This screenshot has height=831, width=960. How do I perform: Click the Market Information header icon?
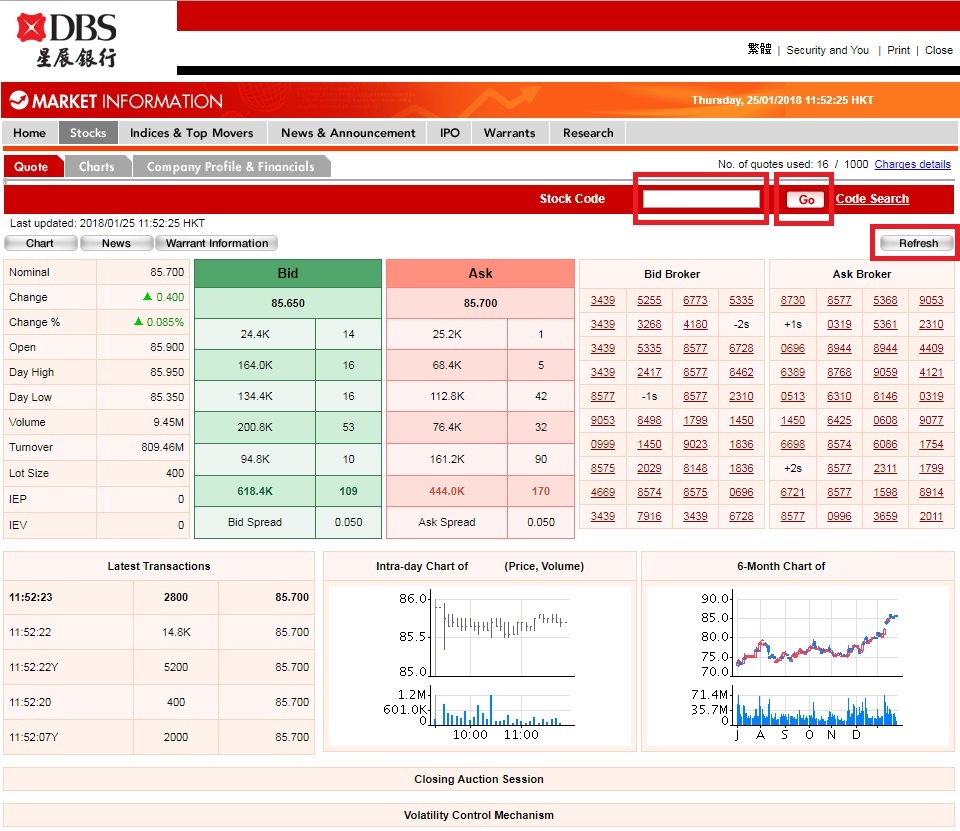click(x=18, y=101)
